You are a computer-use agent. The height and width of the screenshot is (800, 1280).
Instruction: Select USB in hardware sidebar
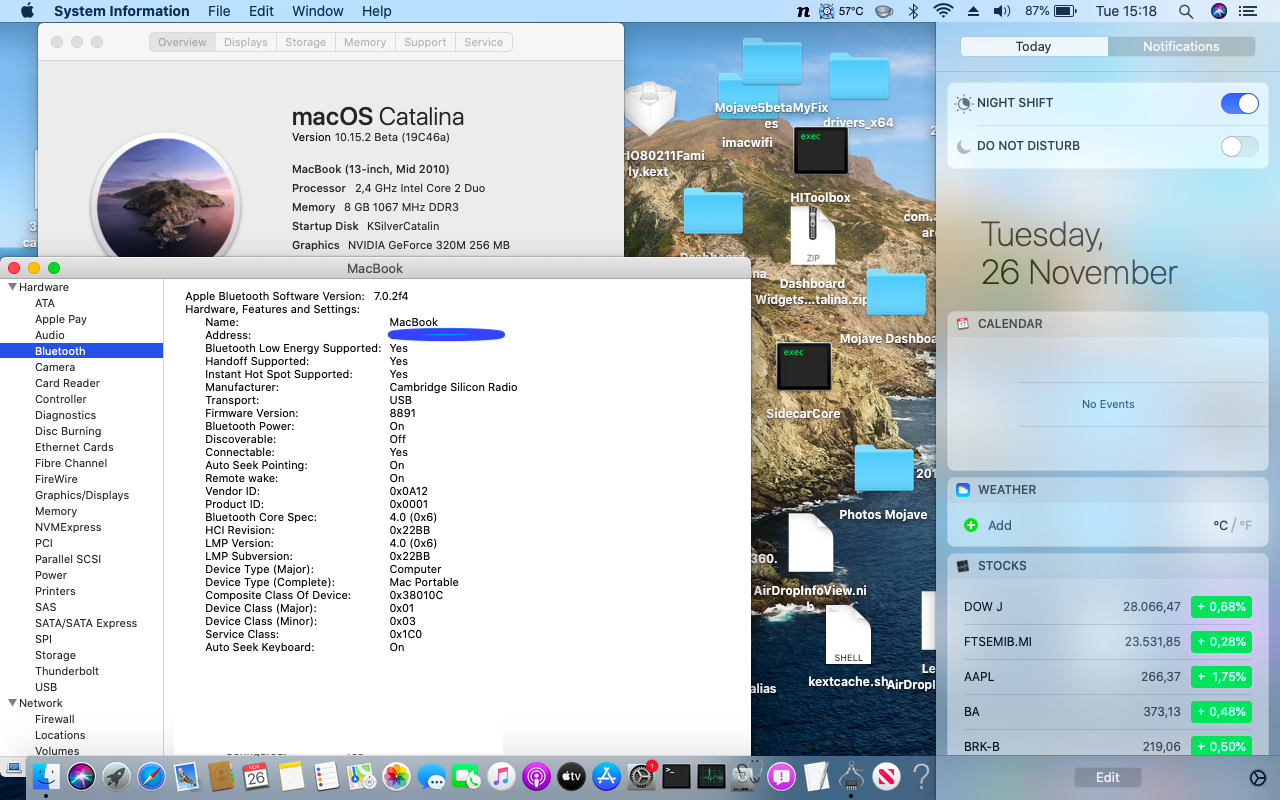pyautogui.click(x=46, y=687)
